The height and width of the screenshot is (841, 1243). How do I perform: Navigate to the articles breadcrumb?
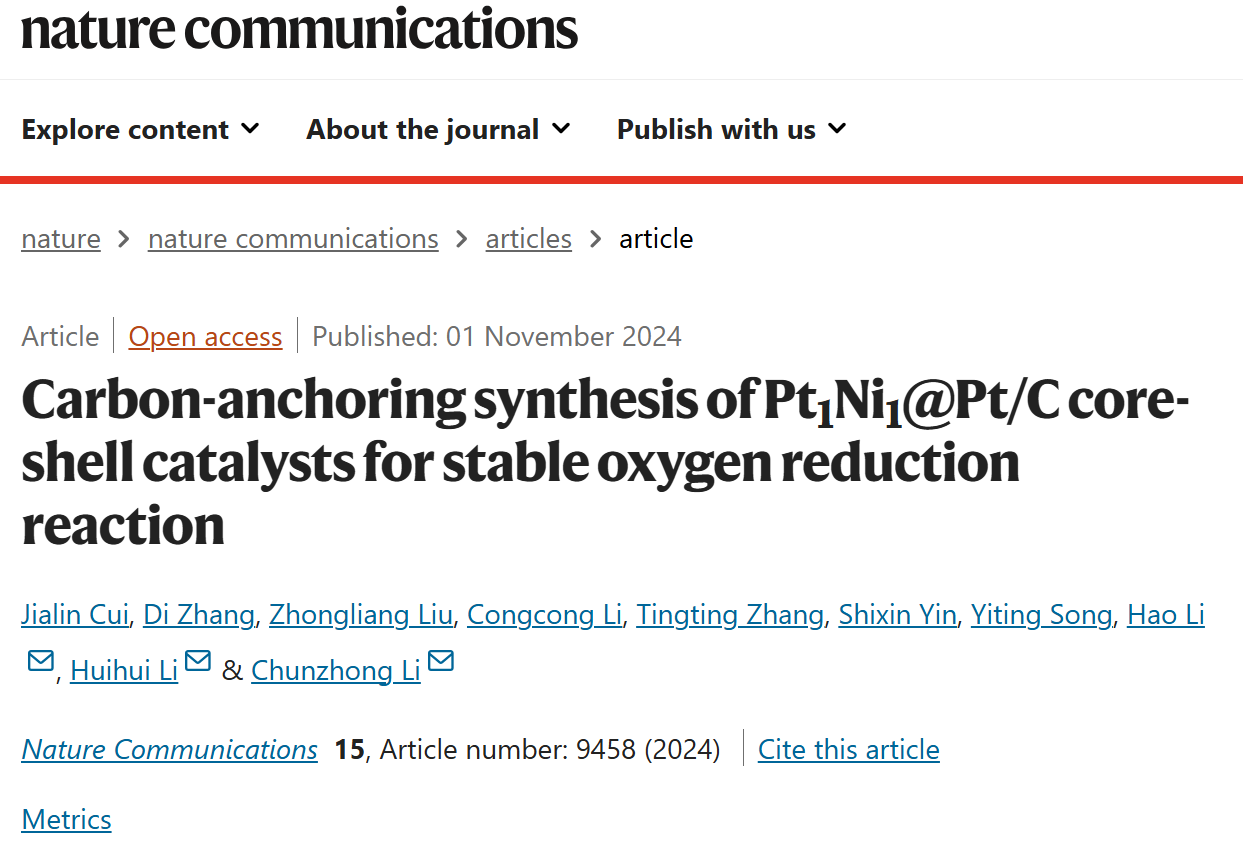[529, 239]
